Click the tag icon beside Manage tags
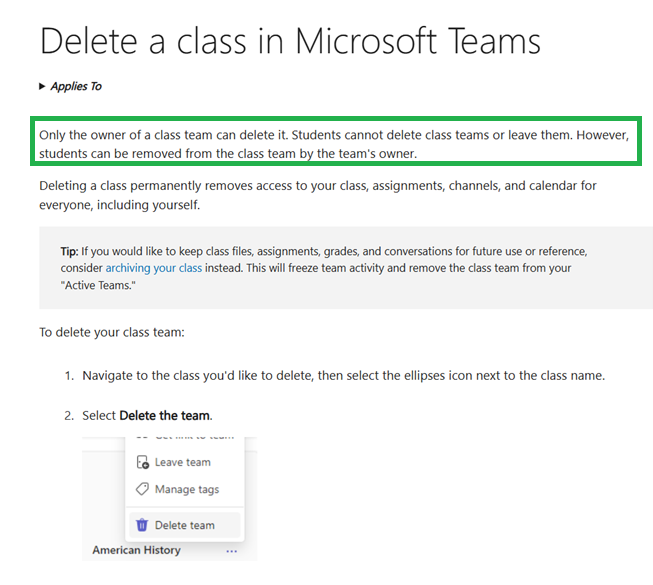The height and width of the screenshot is (585, 653). coord(142,489)
